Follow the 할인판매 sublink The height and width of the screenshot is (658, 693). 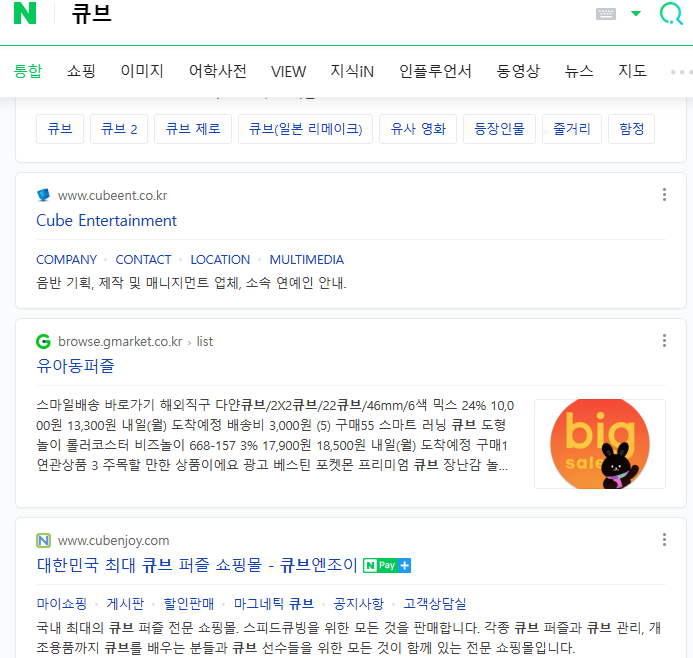click(x=189, y=604)
